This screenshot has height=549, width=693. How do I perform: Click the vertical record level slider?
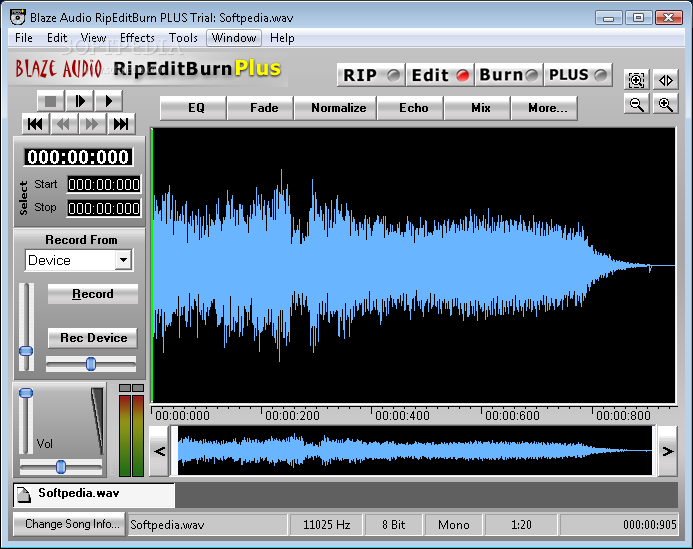[x=26, y=327]
